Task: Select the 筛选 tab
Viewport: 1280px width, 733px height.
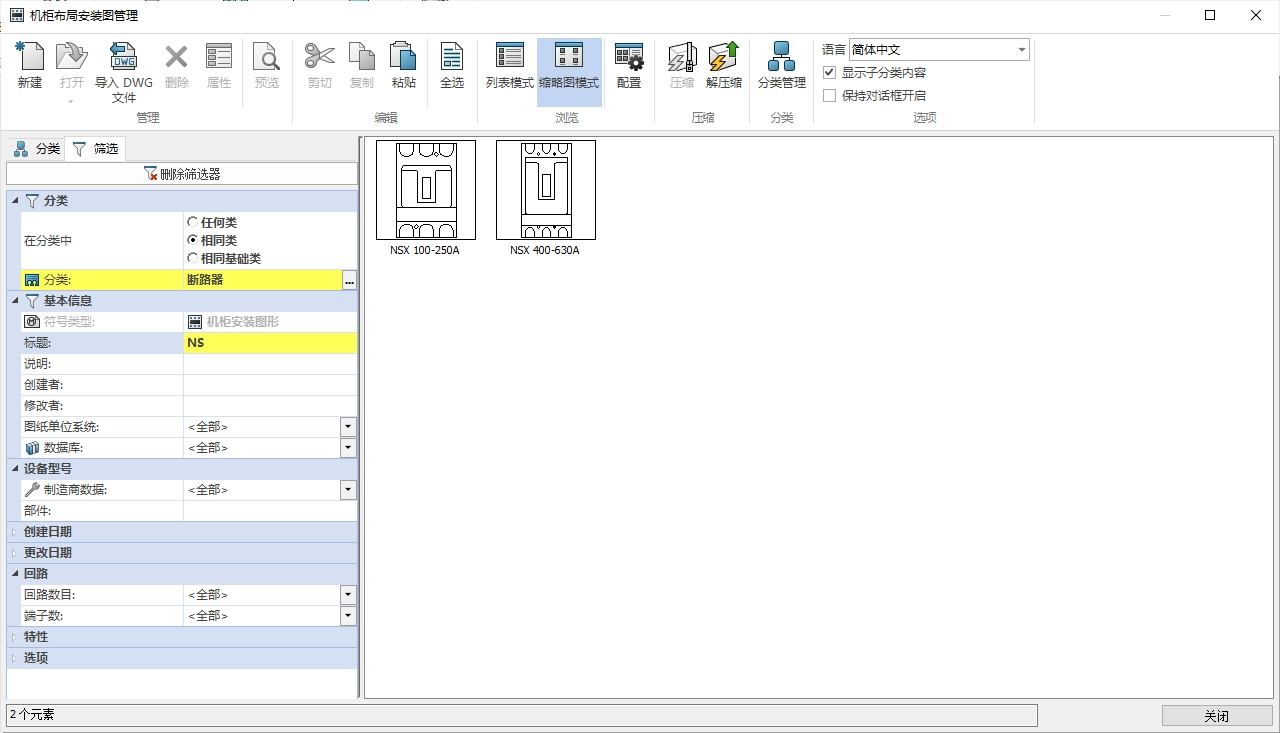Action: (x=96, y=149)
